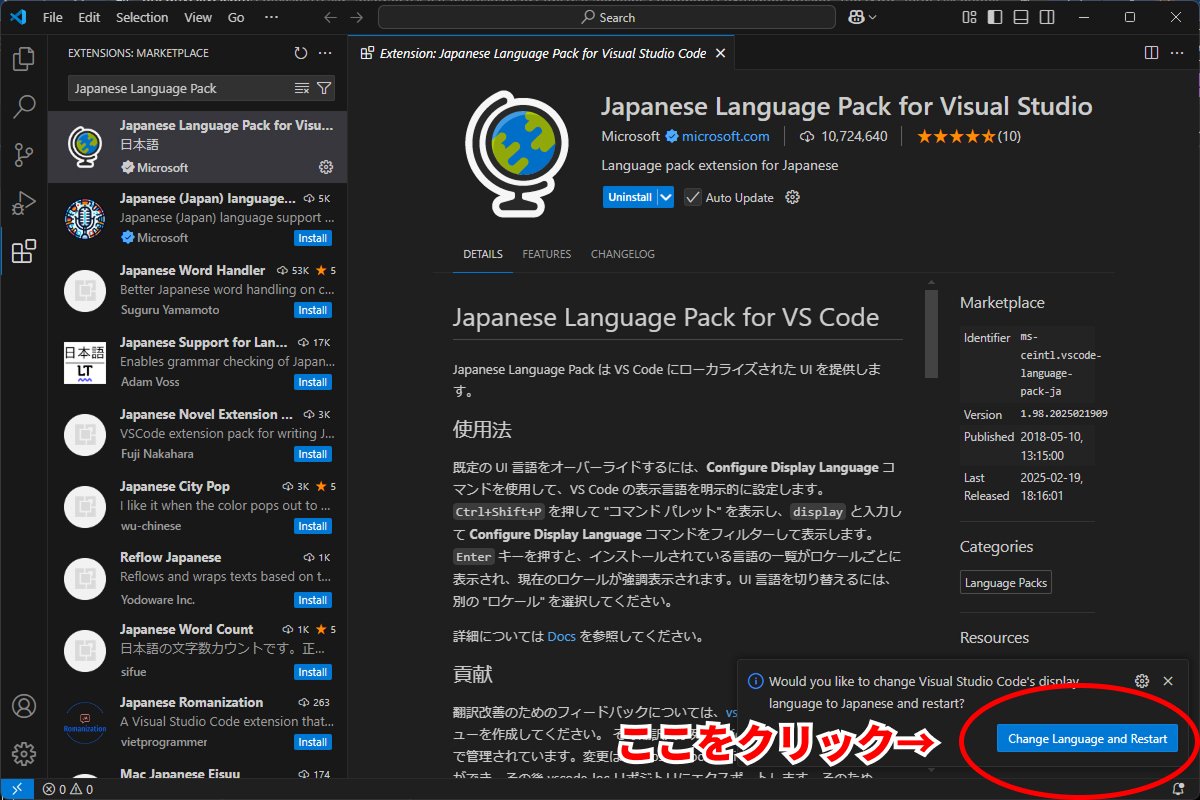1200x800 pixels.
Task: Close the display language notification
Action: tap(1168, 681)
